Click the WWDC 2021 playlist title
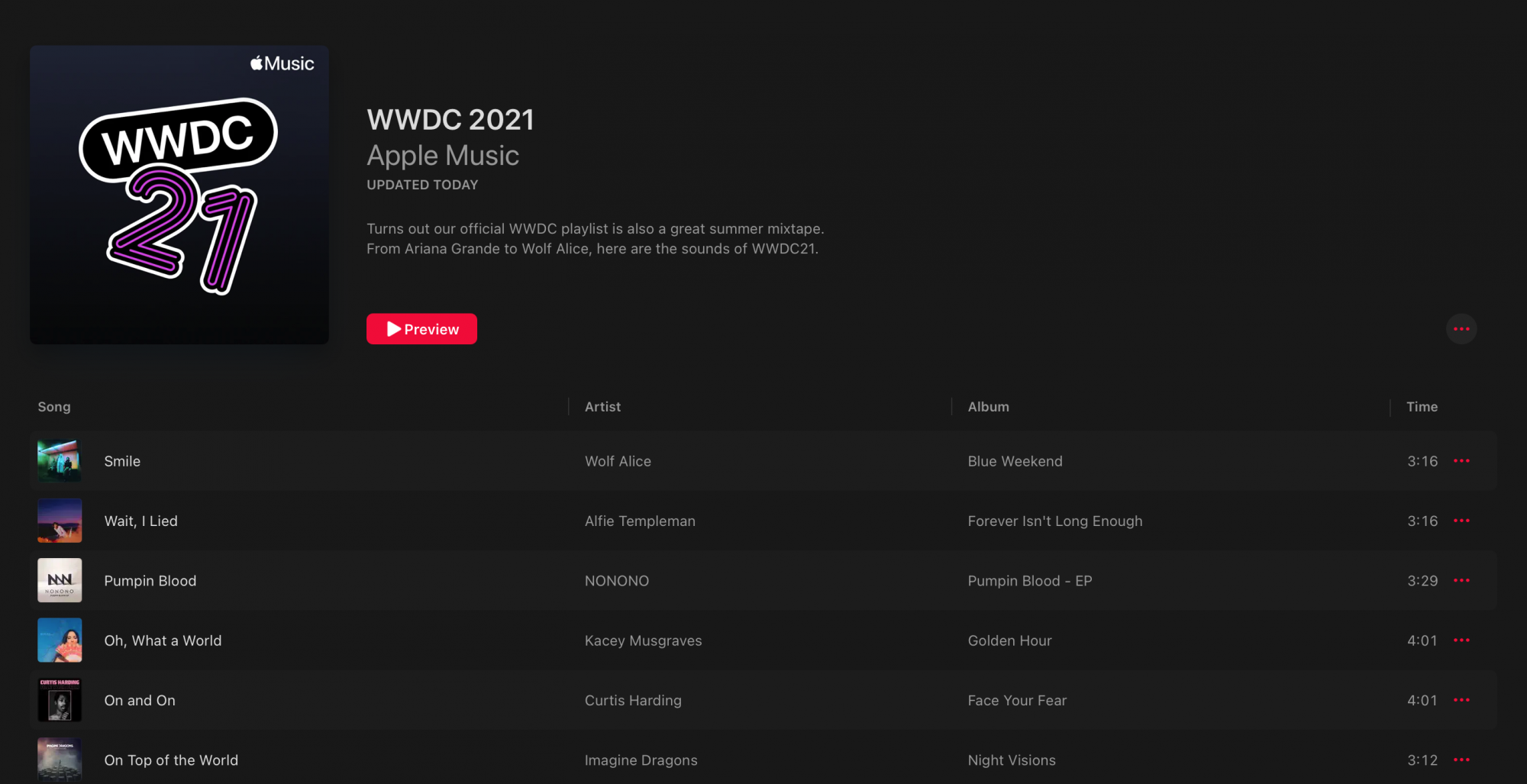The width and height of the screenshot is (1527, 784). (x=450, y=120)
